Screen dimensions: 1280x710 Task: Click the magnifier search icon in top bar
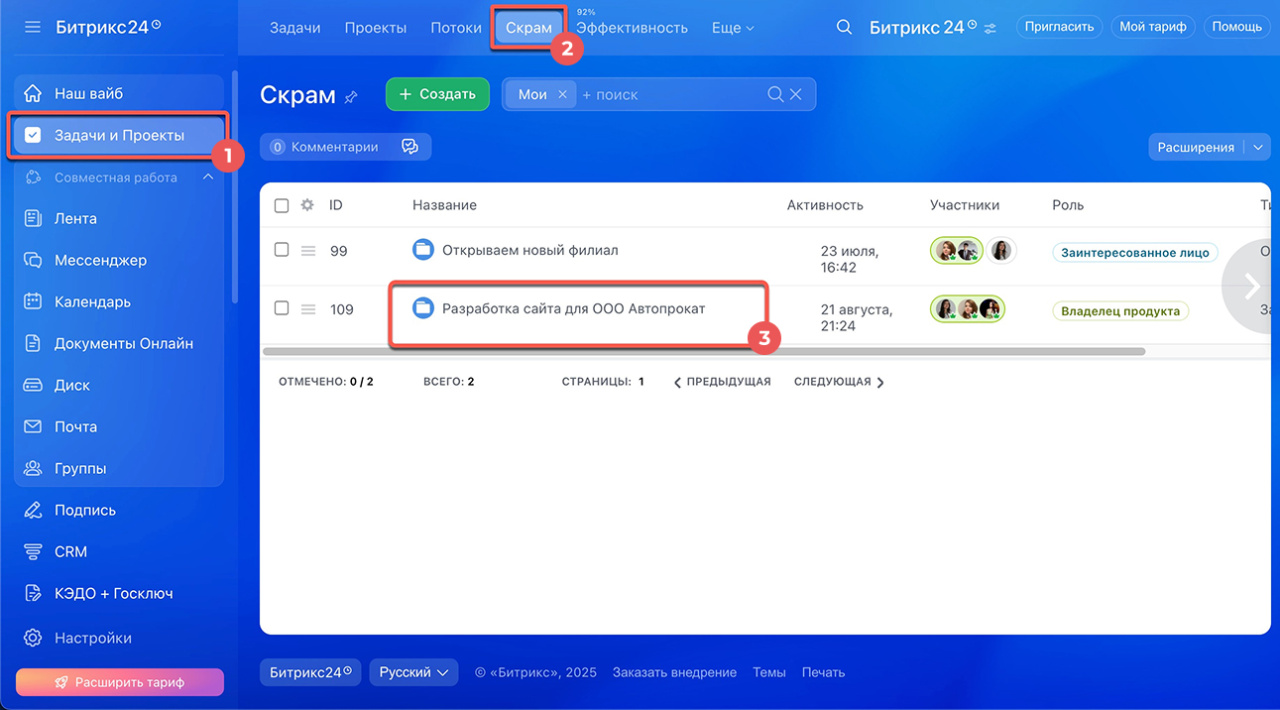[844, 27]
